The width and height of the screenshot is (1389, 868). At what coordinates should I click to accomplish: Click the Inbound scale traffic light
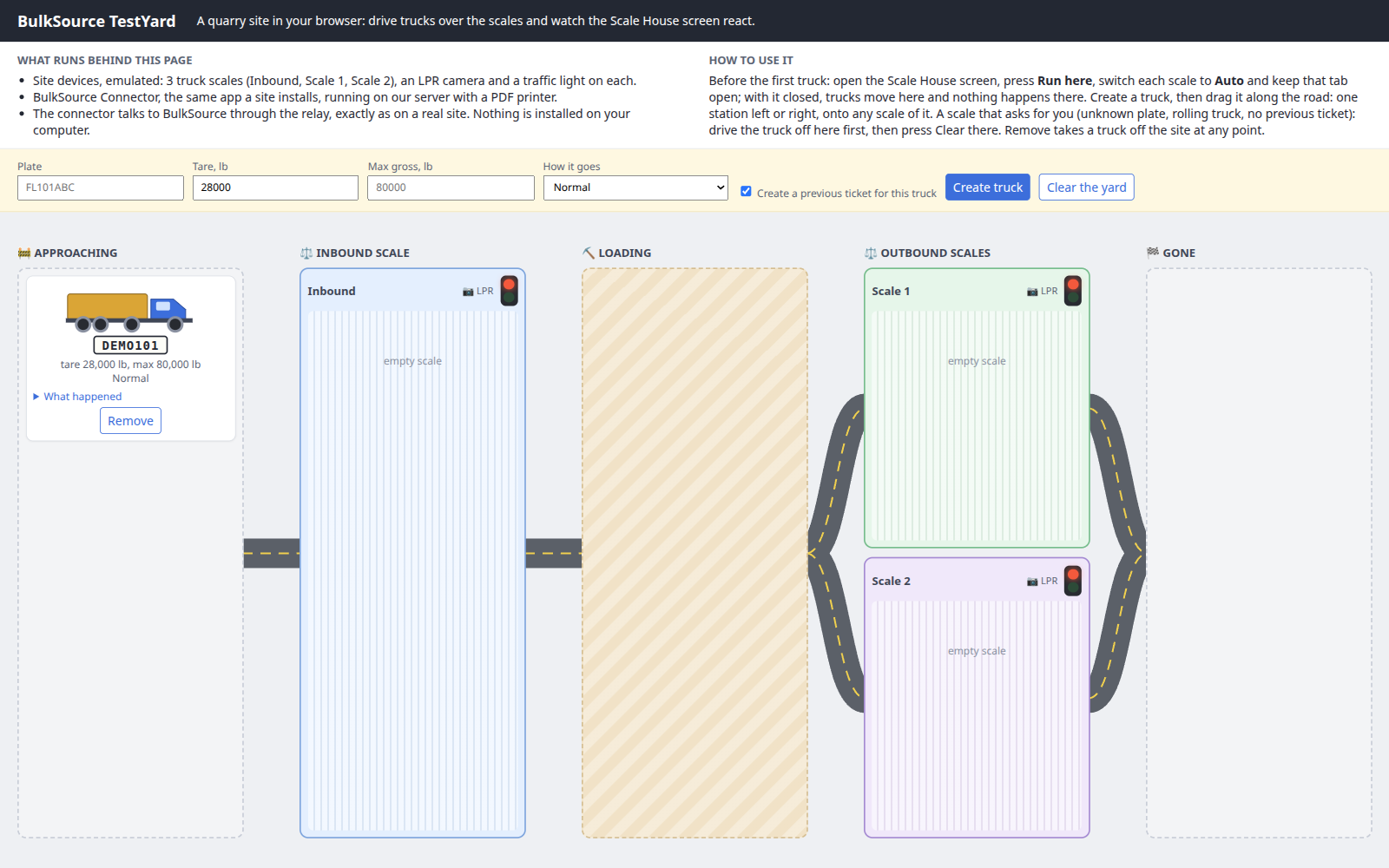click(510, 291)
